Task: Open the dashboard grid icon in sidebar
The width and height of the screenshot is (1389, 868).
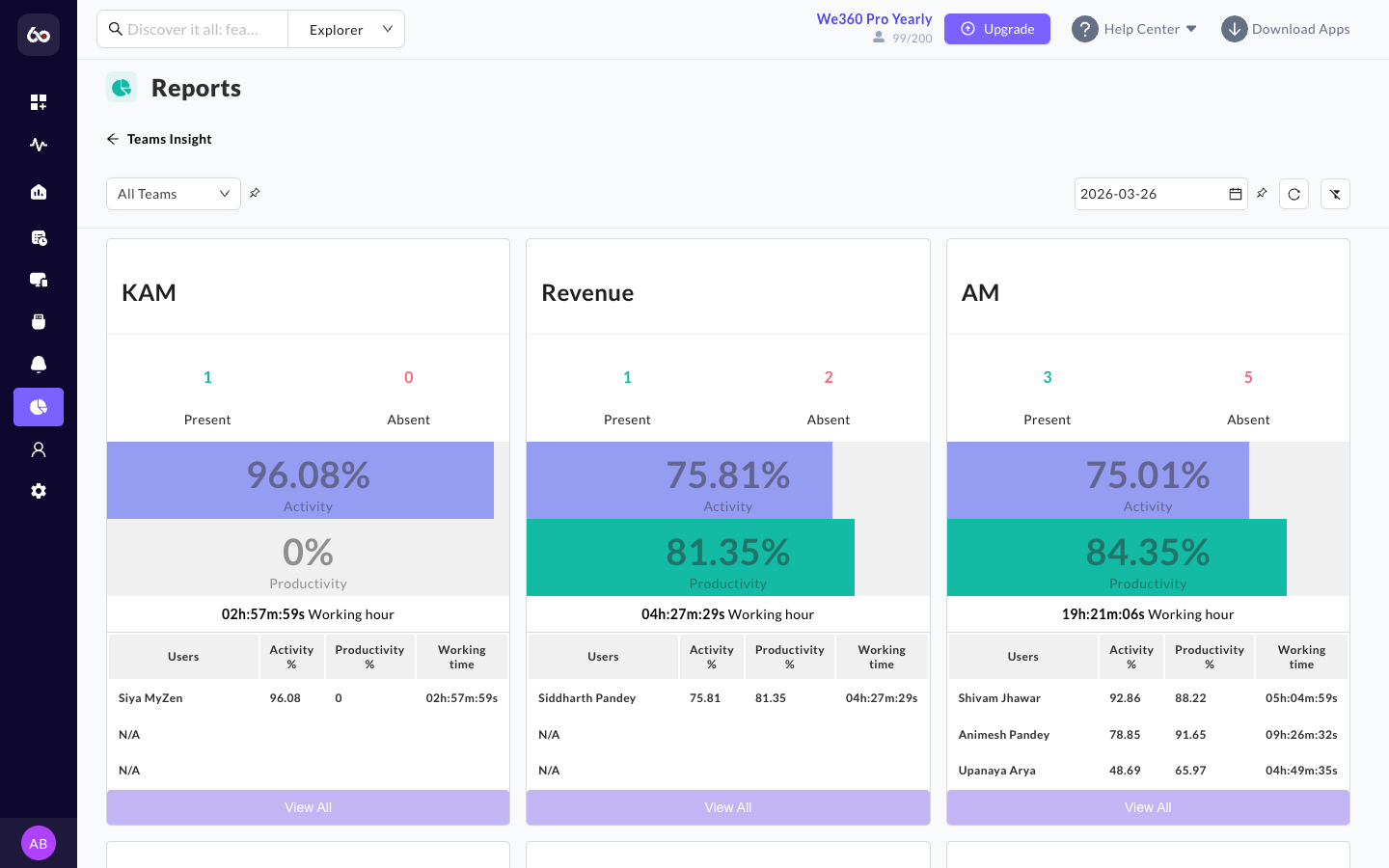Action: point(39,102)
